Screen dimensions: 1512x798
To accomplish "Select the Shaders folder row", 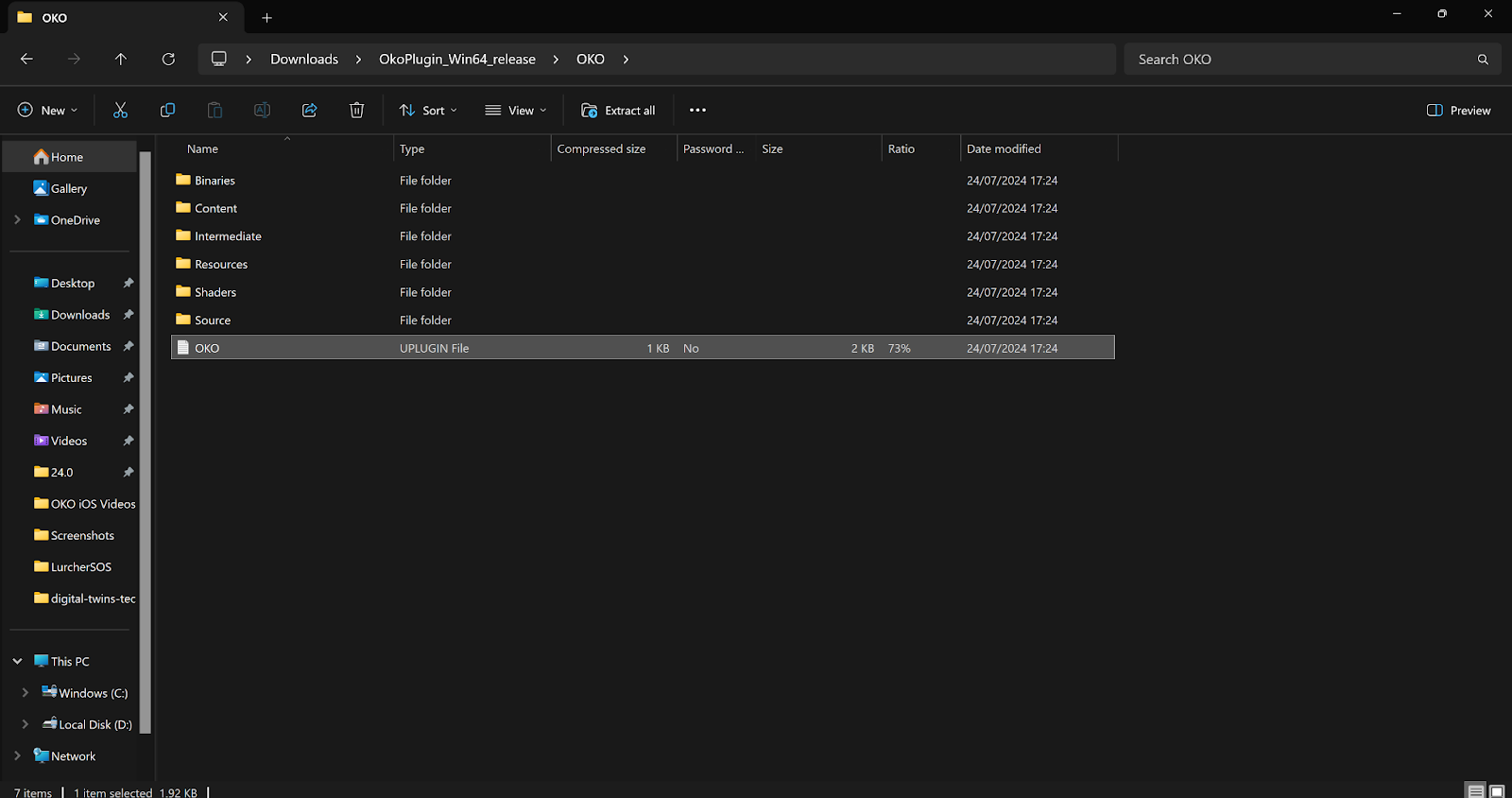I will [x=643, y=292].
